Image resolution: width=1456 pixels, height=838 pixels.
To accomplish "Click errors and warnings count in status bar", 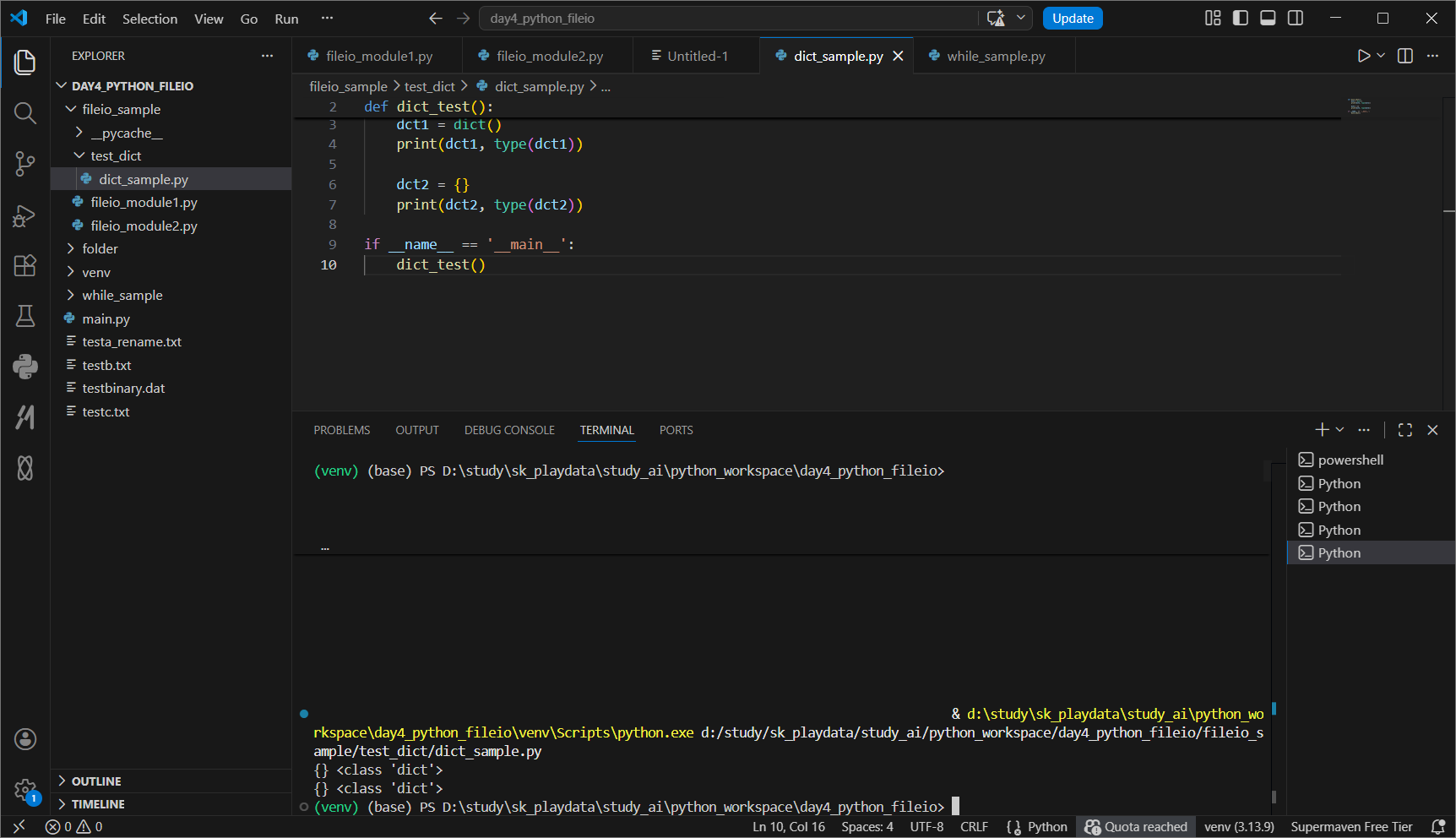I will 74,827.
